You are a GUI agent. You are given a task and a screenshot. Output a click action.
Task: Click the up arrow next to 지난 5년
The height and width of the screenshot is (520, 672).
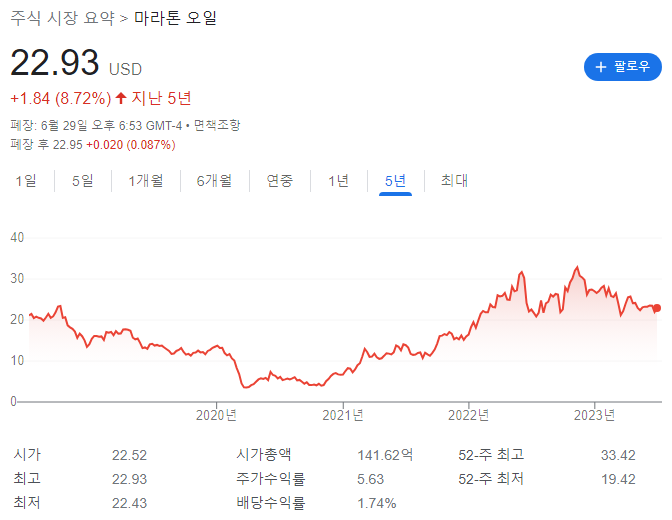click(x=121, y=98)
